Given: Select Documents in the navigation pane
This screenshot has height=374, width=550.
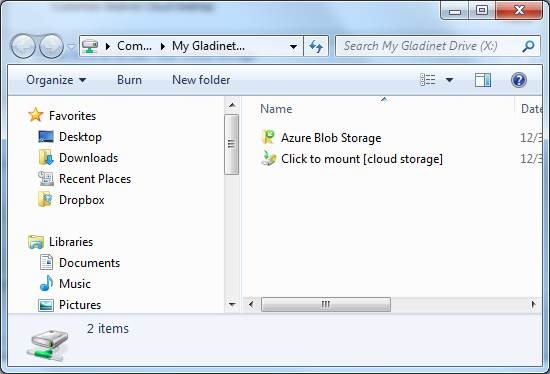Looking at the screenshot, I should point(89,263).
